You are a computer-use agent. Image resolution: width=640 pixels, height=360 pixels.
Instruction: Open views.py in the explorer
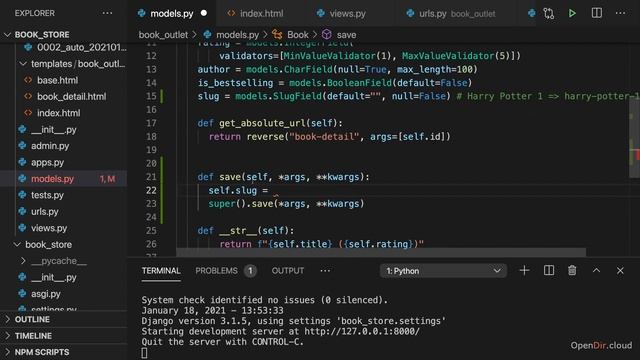click(x=49, y=228)
